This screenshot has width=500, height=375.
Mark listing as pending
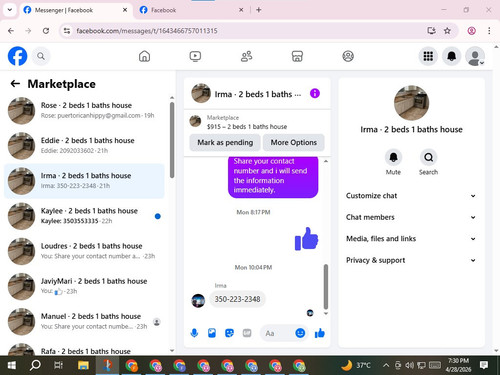click(225, 143)
